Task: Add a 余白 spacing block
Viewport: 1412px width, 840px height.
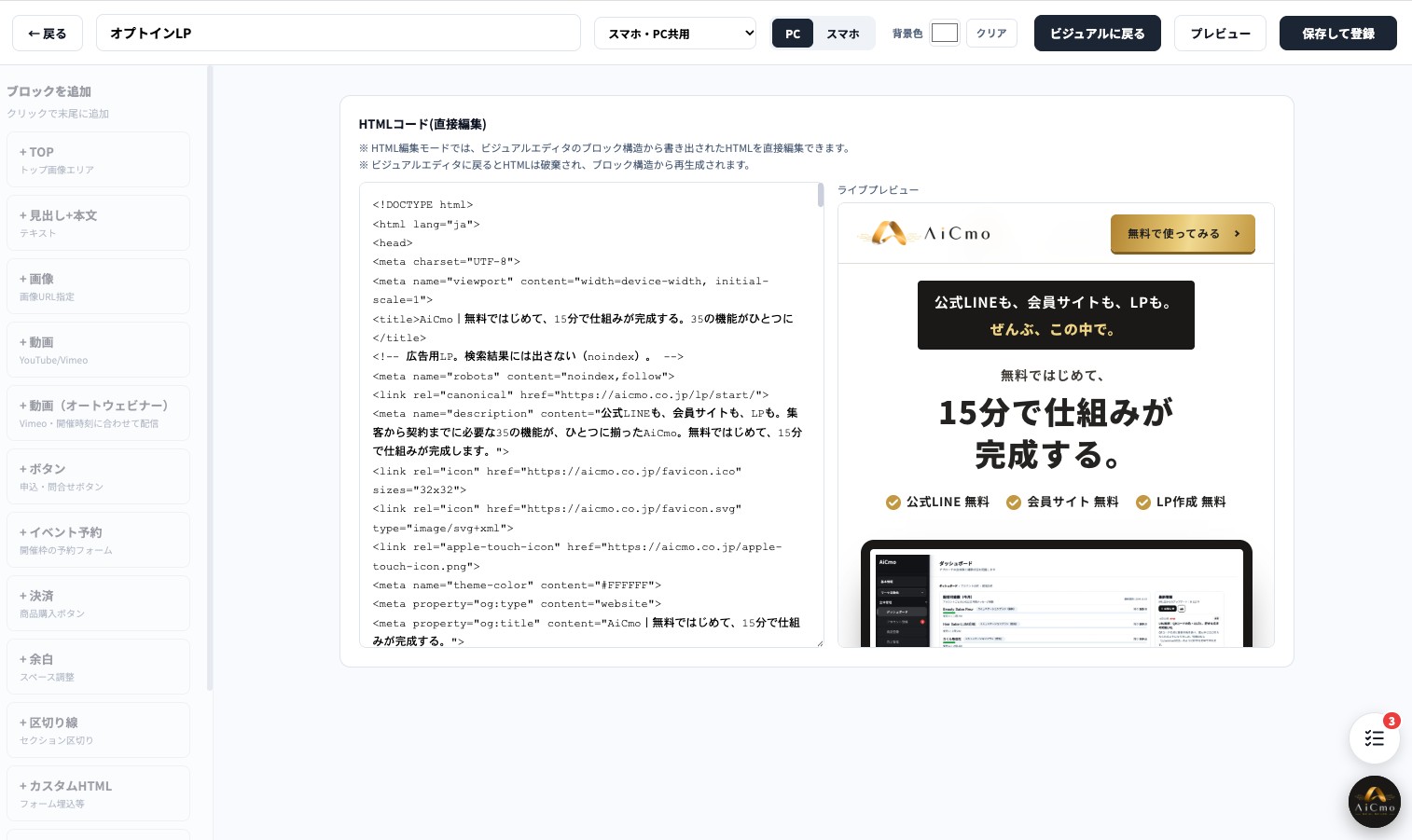Action: pyautogui.click(x=98, y=667)
